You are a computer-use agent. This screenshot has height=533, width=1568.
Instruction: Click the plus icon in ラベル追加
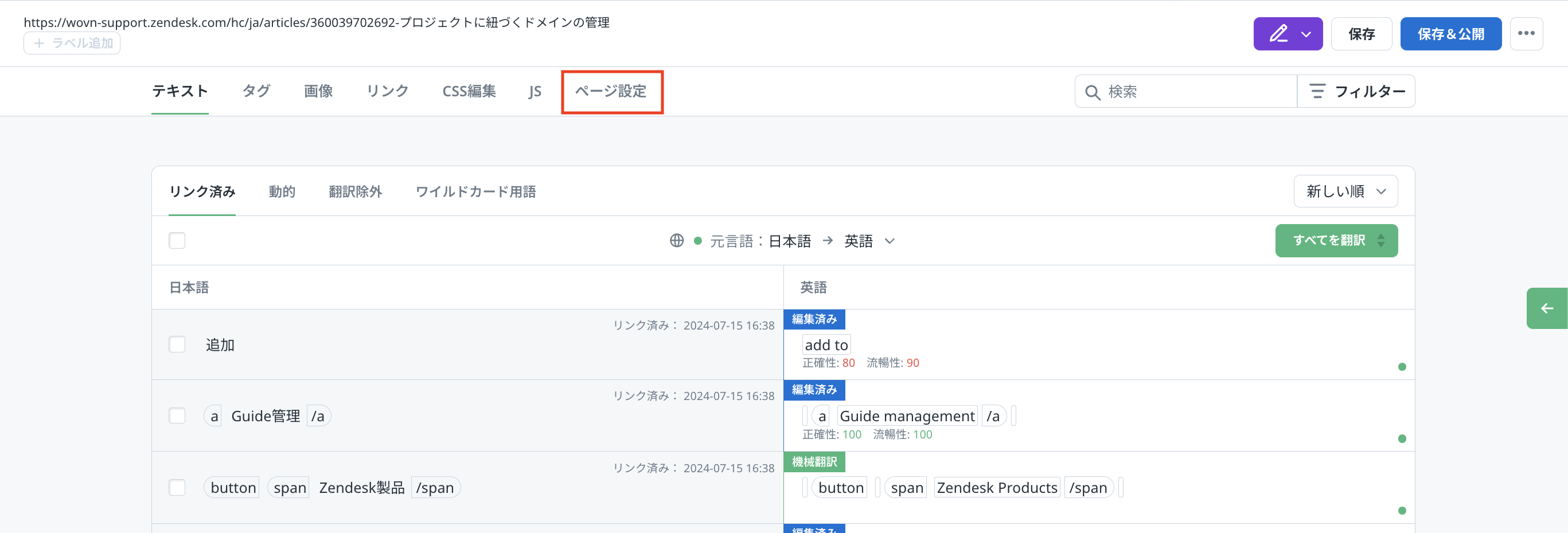(x=39, y=43)
